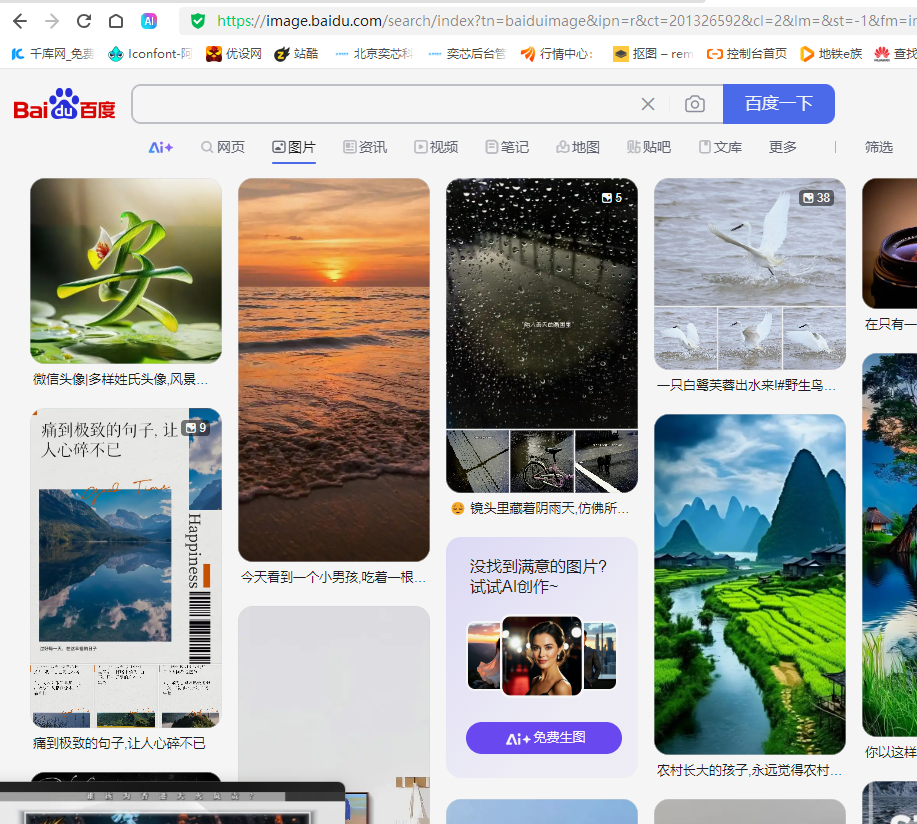Refresh the page with the reload icon
This screenshot has width=917, height=824.
(x=84, y=20)
